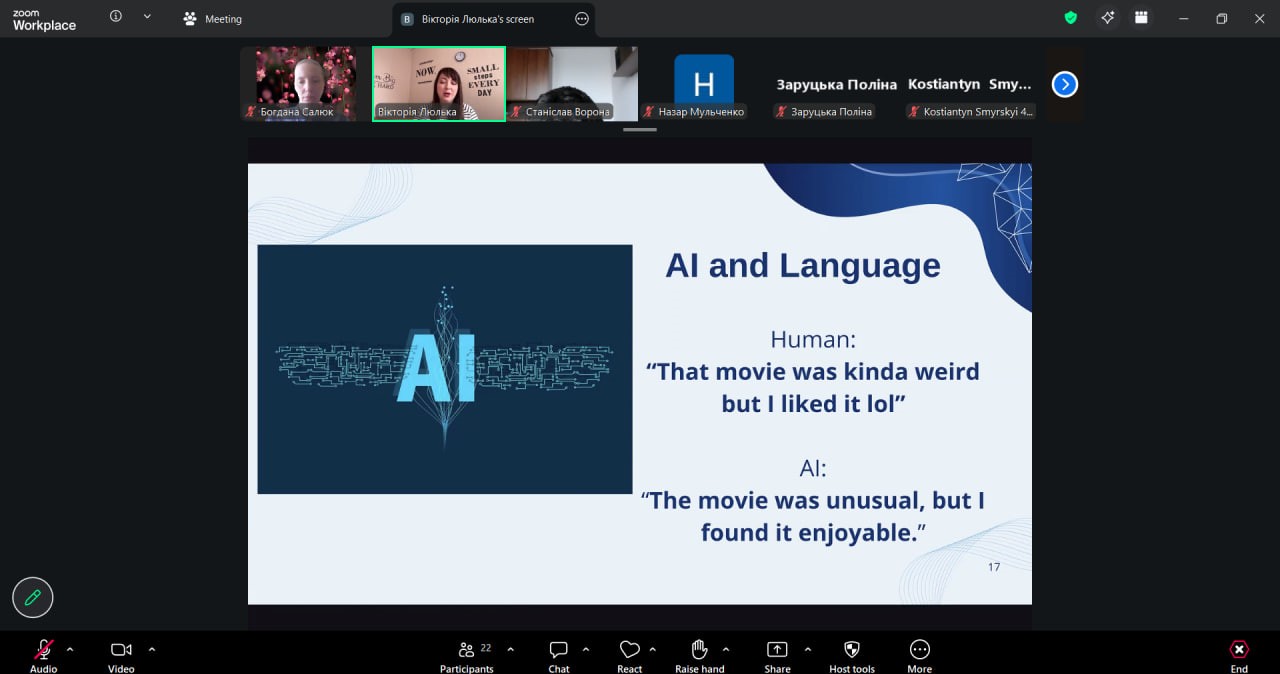
Task: Switch to the Meeting tab
Action: (212, 19)
